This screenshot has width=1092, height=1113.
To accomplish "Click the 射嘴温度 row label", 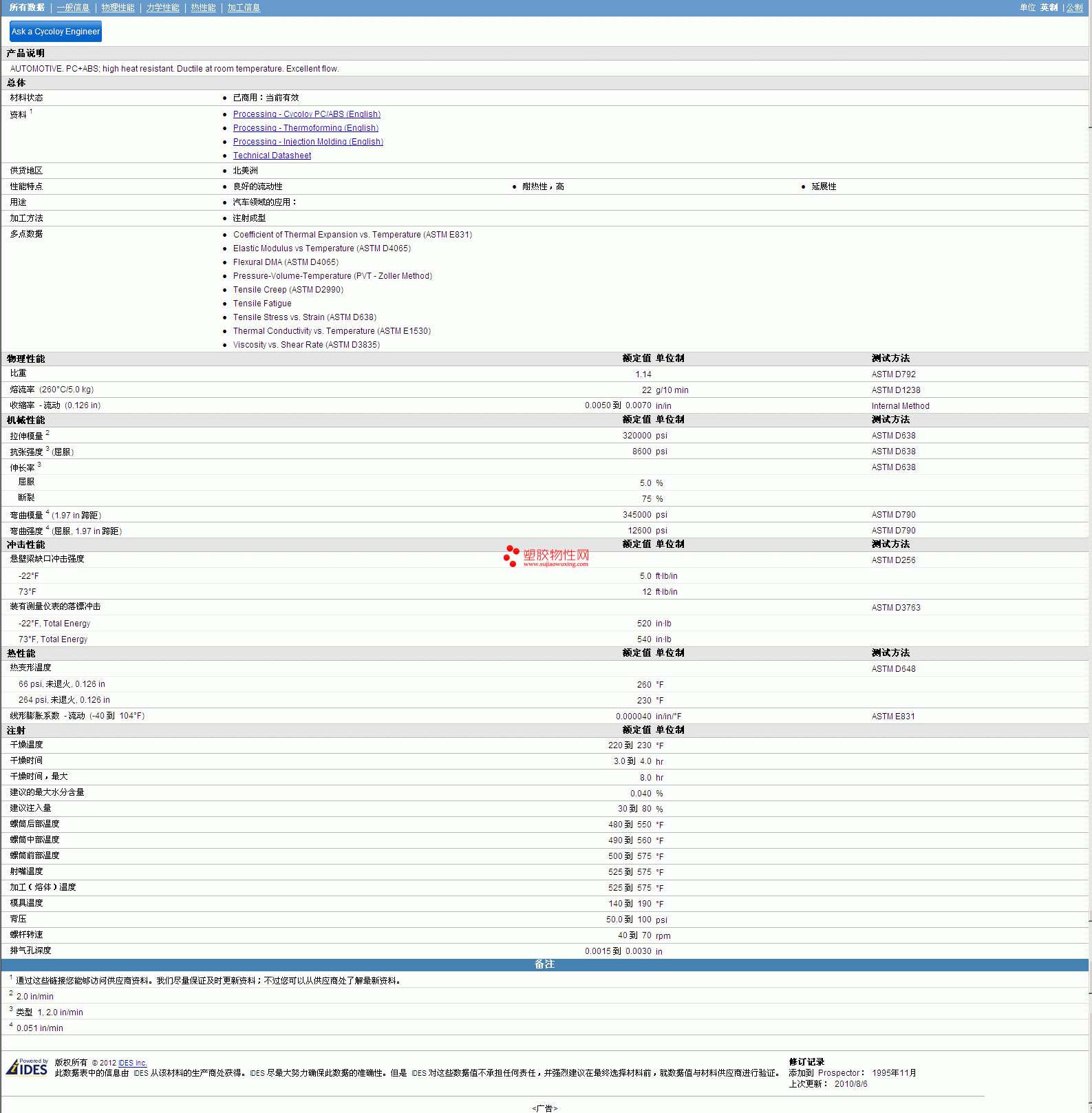I will tap(26, 871).
